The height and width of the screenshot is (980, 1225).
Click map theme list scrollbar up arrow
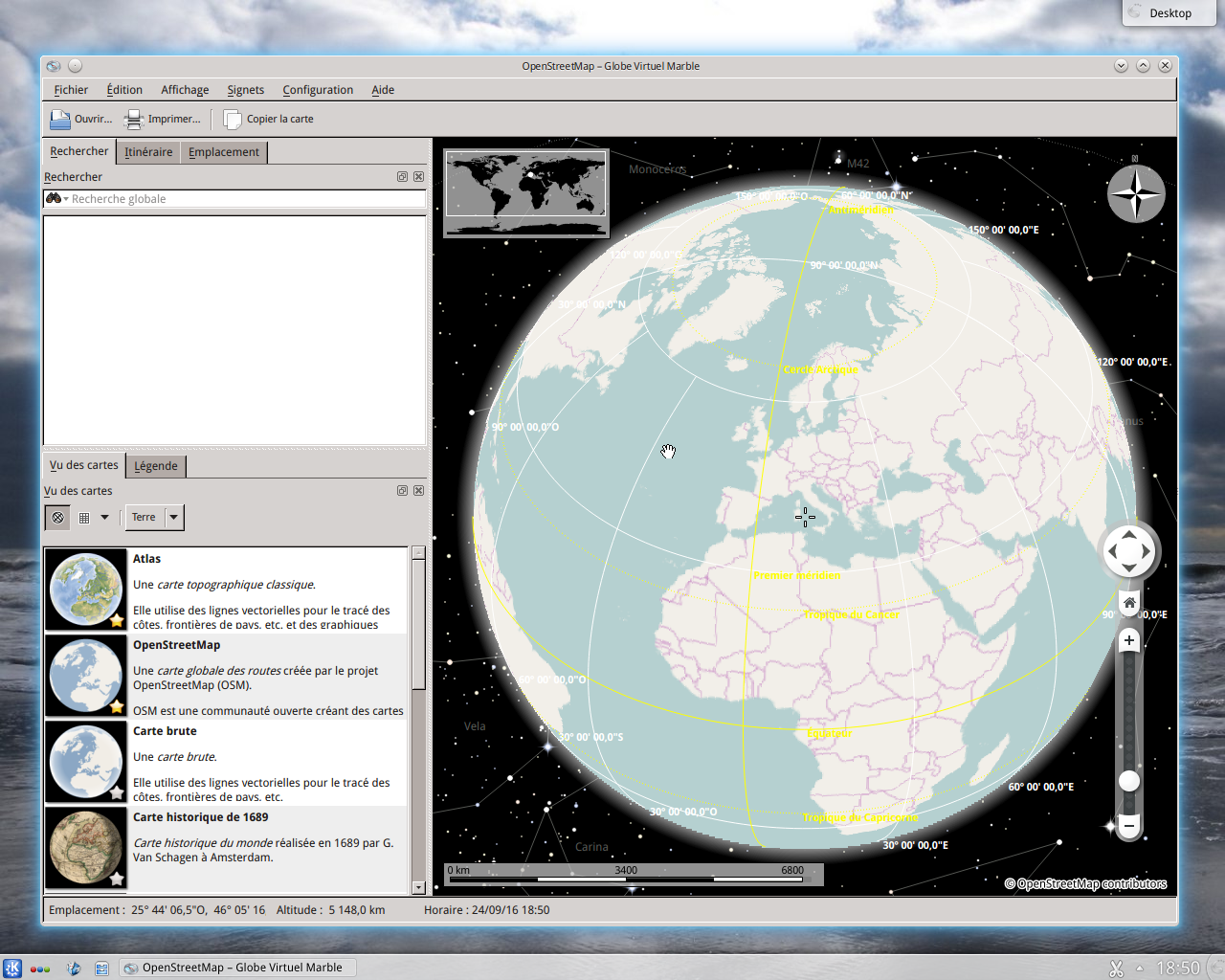coord(418,553)
